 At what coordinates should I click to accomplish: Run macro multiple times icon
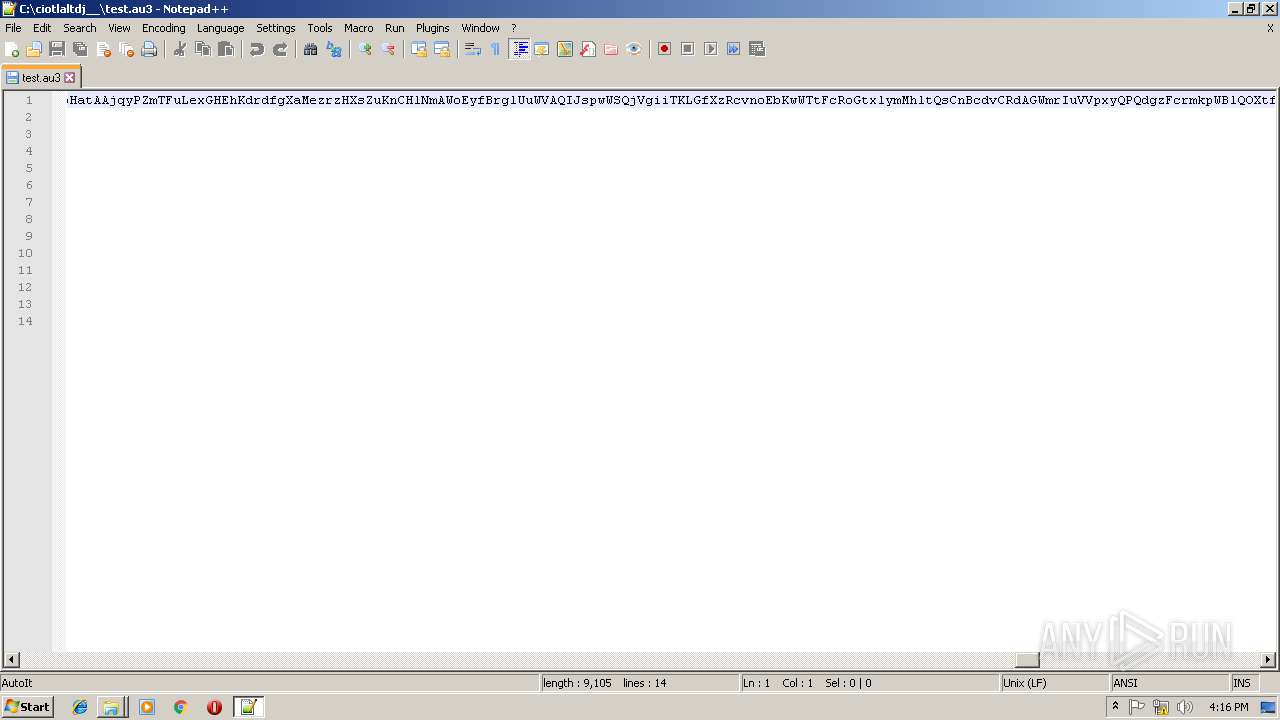coord(733,49)
